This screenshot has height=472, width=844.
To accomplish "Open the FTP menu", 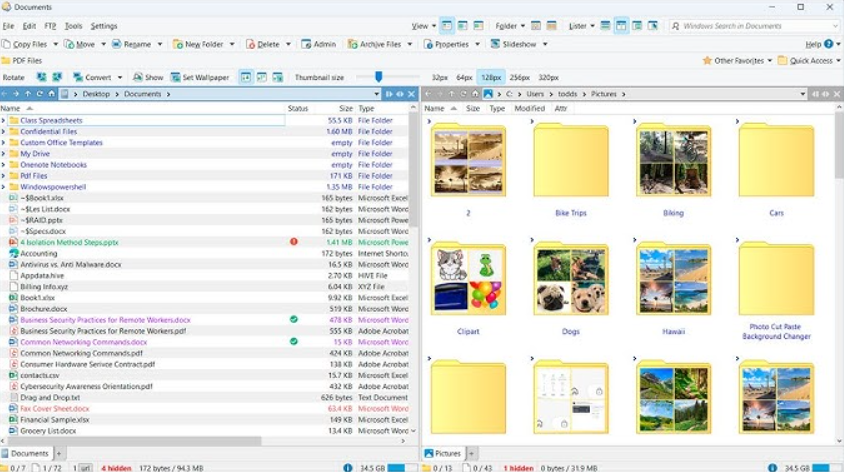I will tap(50, 26).
